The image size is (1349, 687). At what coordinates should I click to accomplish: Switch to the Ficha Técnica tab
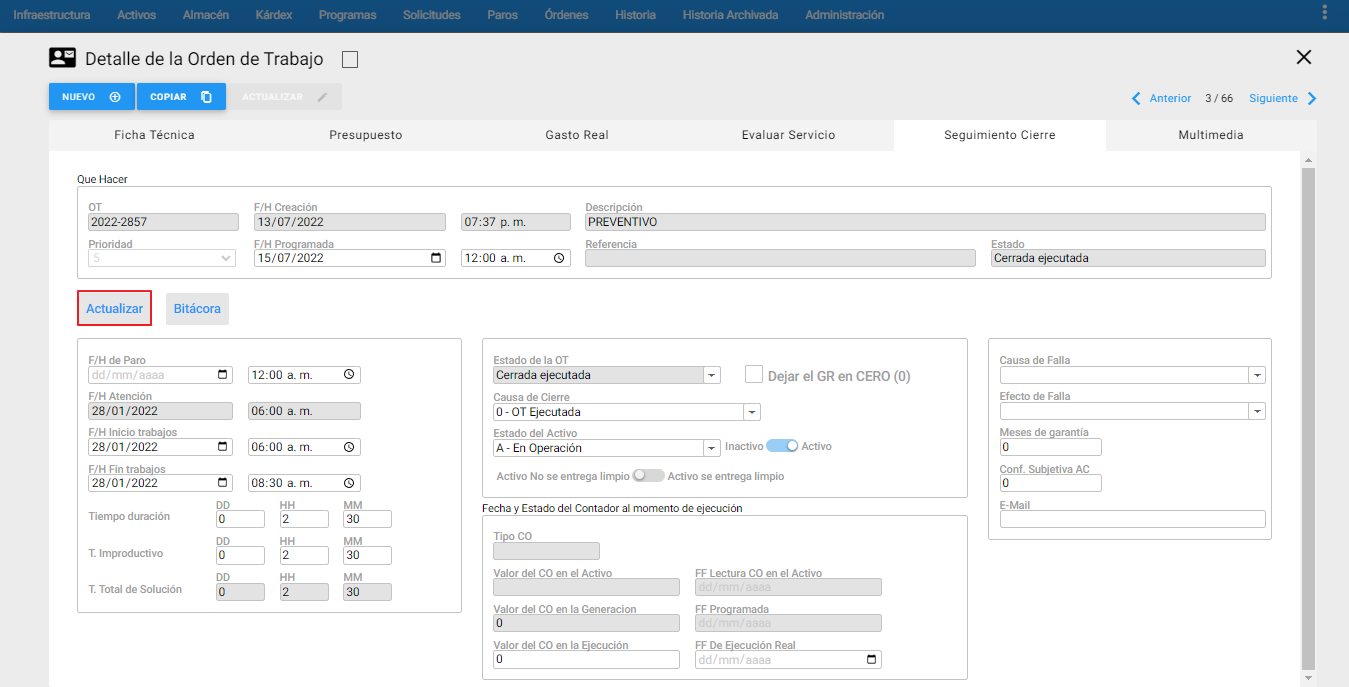154,135
